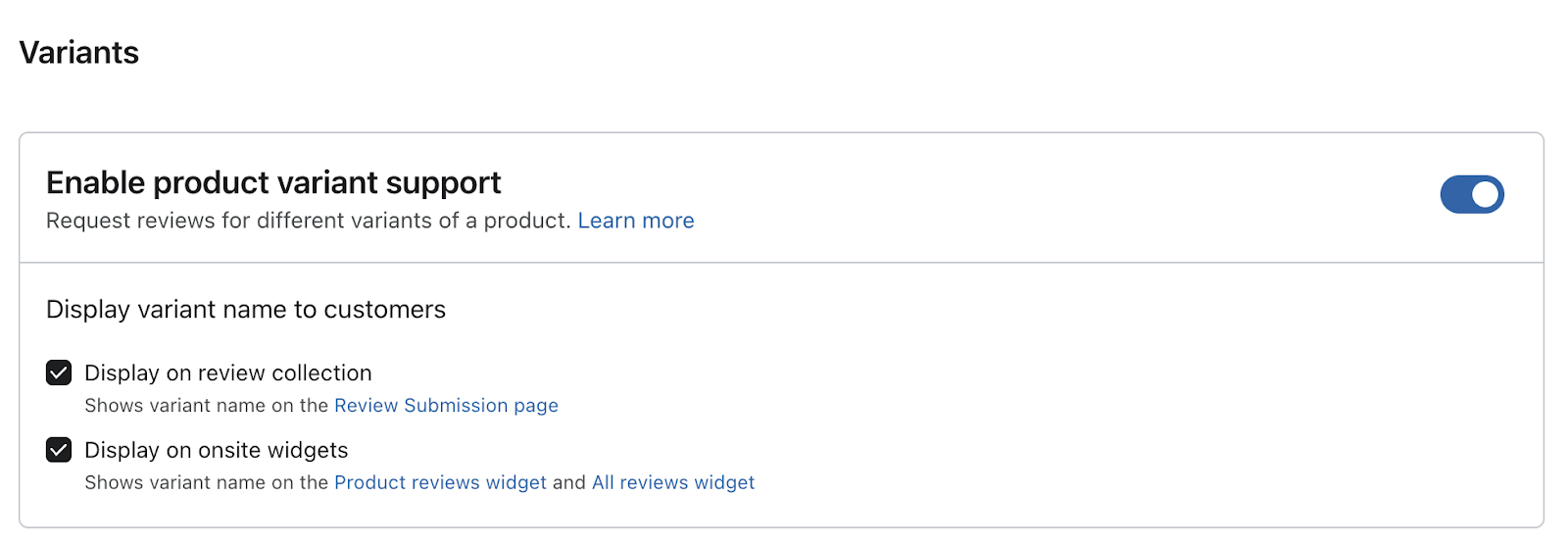Screen dimensions: 1568x546
Task: Click the helper text under onsite widgets option
Action: 206,482
